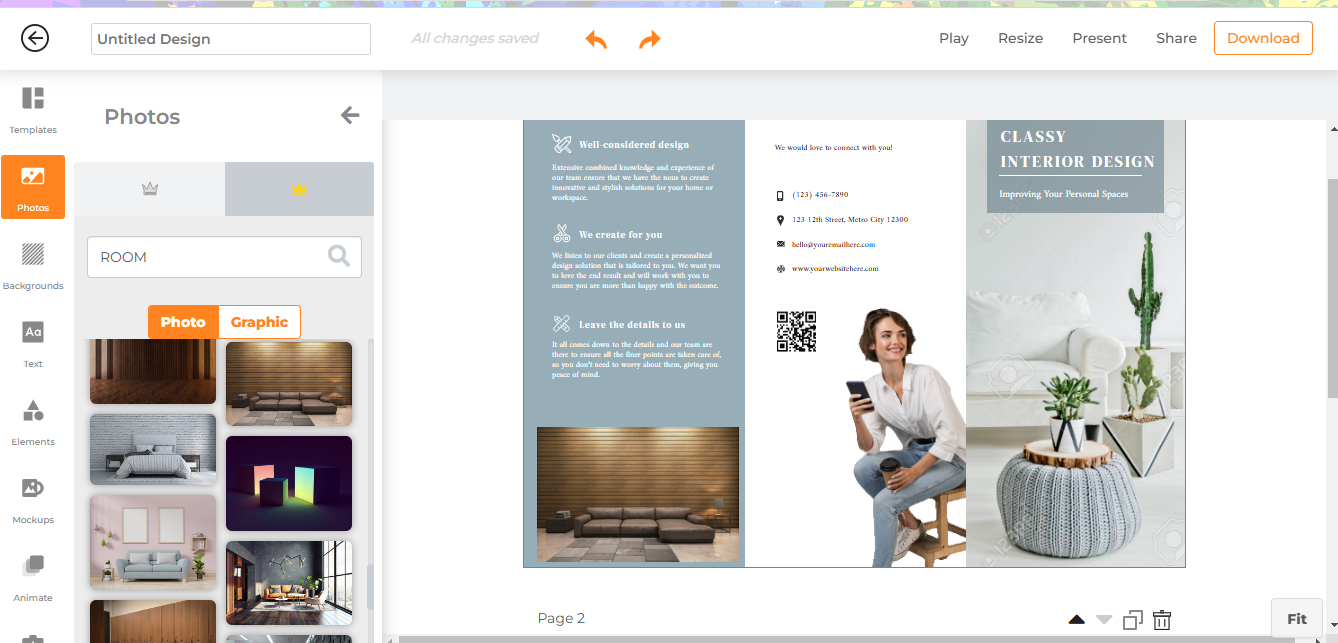Delete Page 2 with the trash icon
This screenshot has width=1338, height=643.
(x=1161, y=619)
